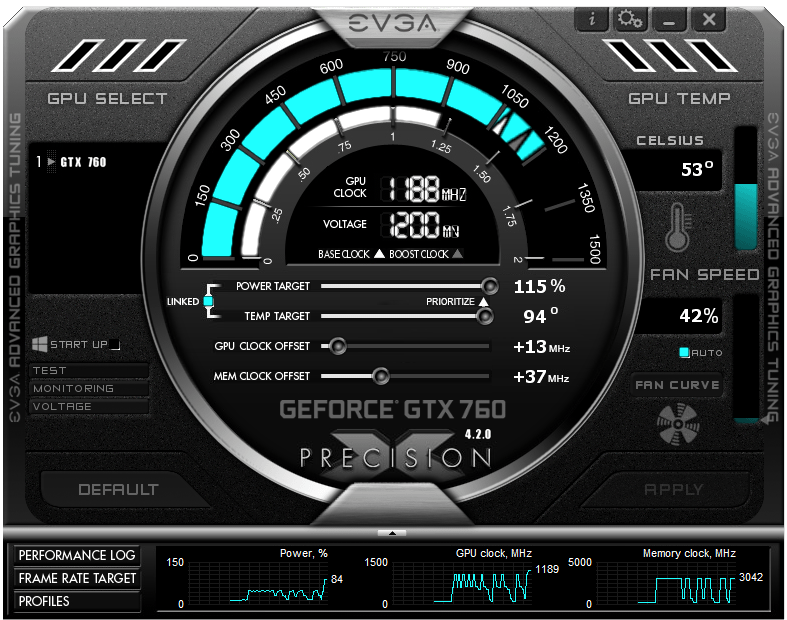Click the 1188 MHz GPU clock readout

coord(424,189)
